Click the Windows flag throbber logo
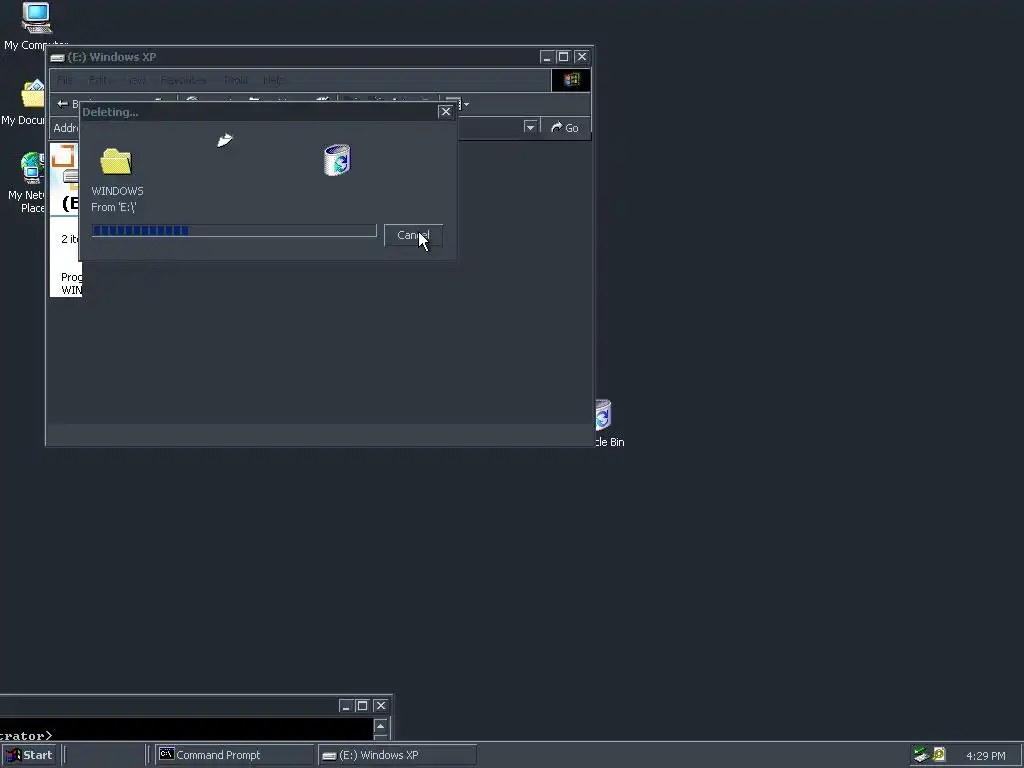 point(571,80)
